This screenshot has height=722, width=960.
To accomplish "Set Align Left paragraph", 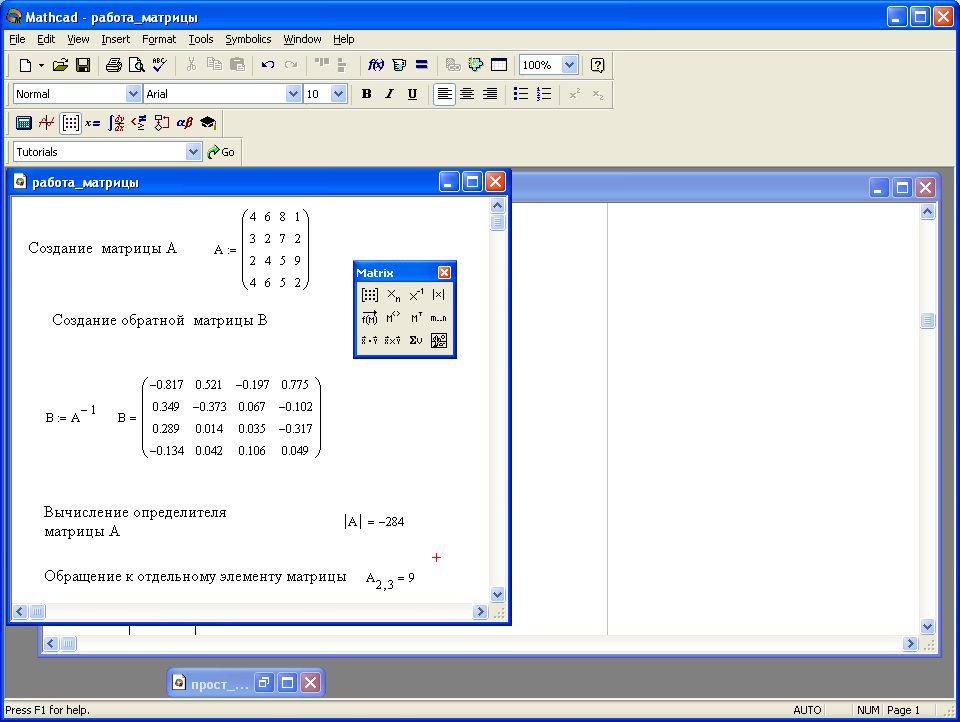I will coord(444,94).
